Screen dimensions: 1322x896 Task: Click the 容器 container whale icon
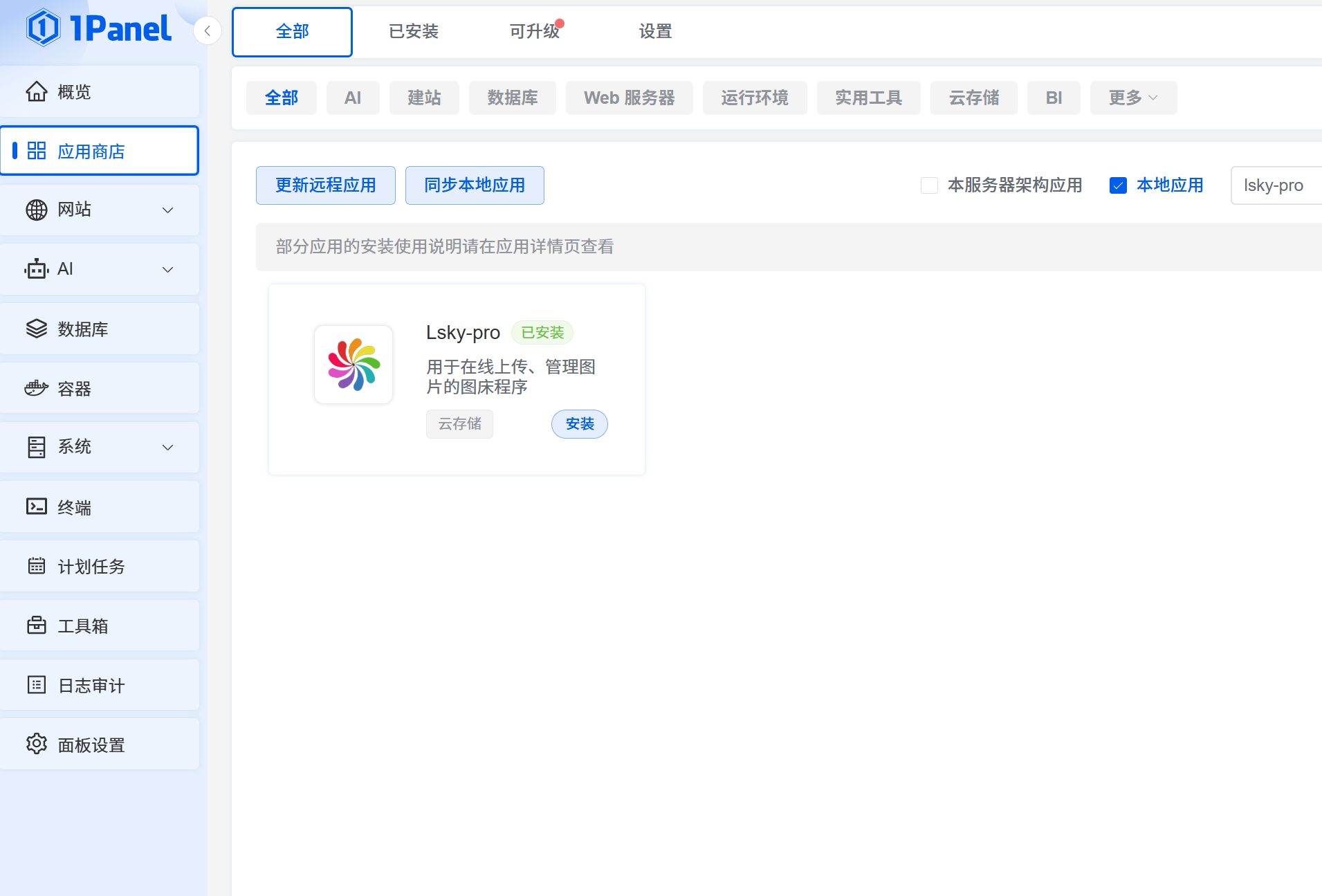coord(37,388)
